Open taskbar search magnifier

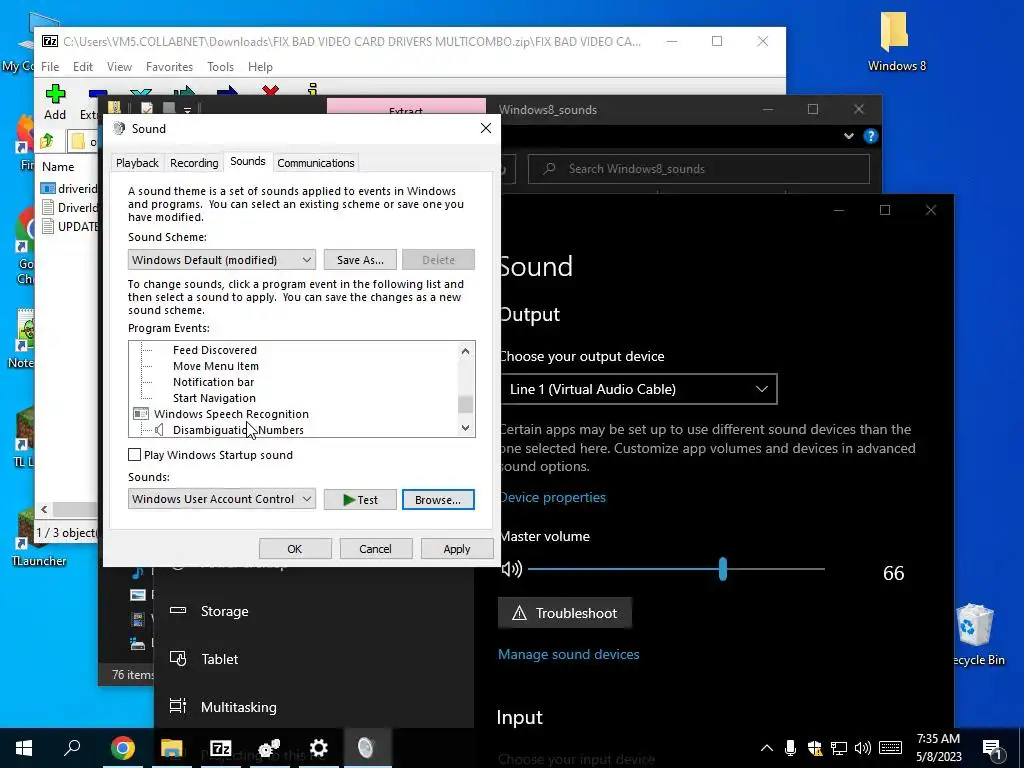coord(72,748)
